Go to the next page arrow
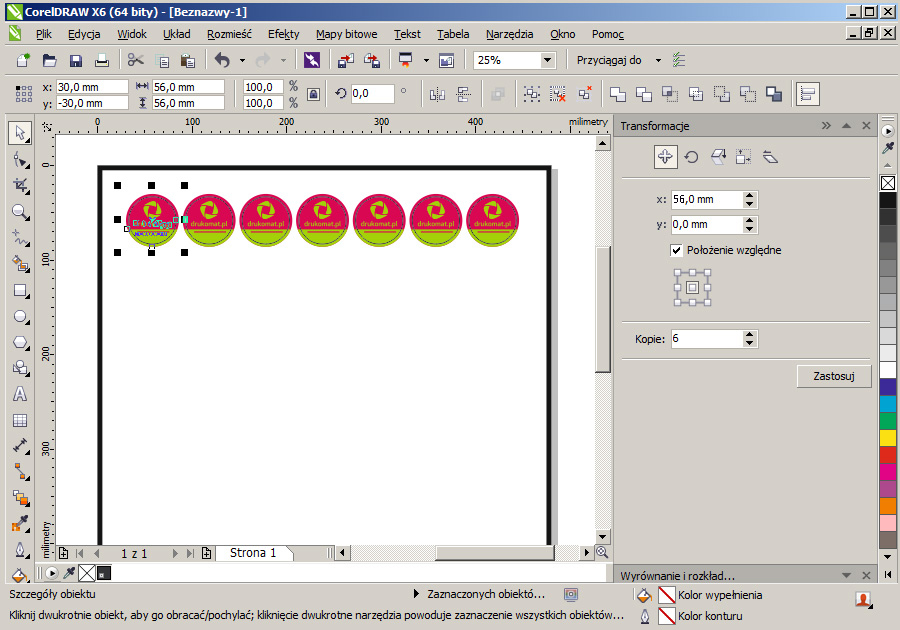This screenshot has width=900, height=630. click(x=175, y=553)
